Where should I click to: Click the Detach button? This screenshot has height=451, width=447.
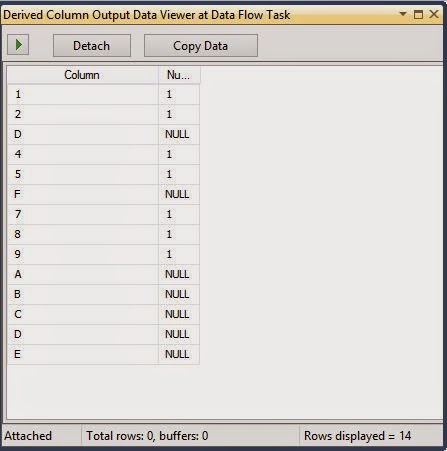click(92, 46)
